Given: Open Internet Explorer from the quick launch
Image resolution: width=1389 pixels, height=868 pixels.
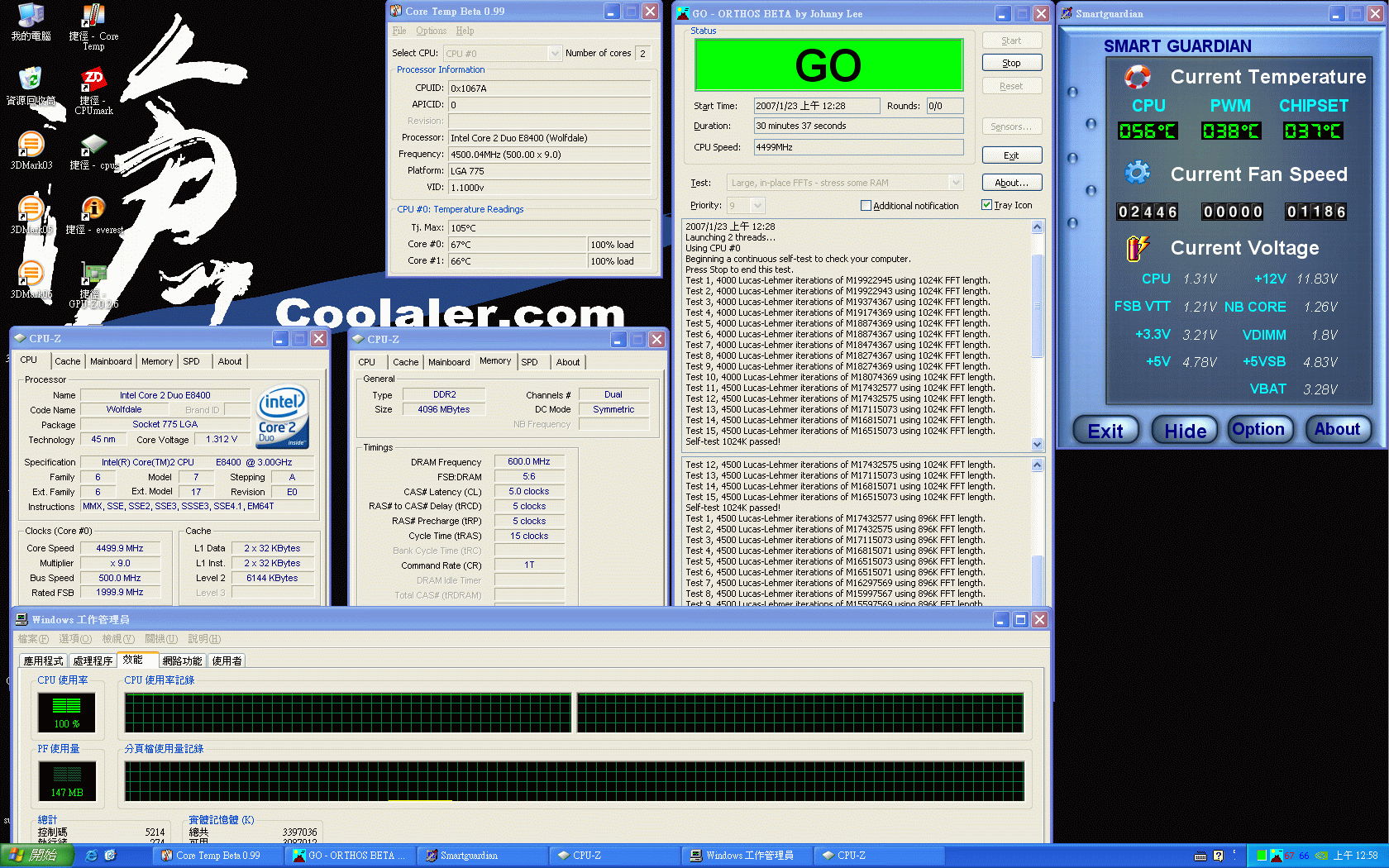Looking at the screenshot, I should (92, 856).
